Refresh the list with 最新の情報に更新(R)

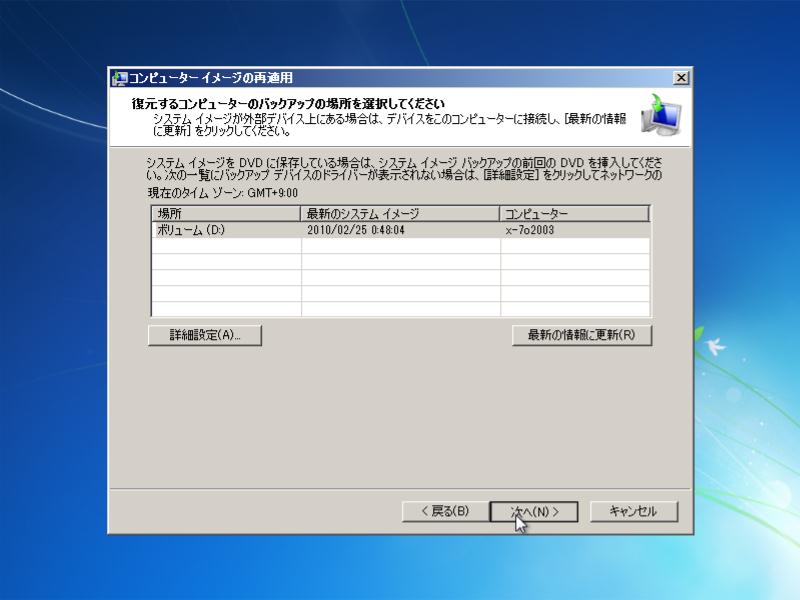[581, 335]
